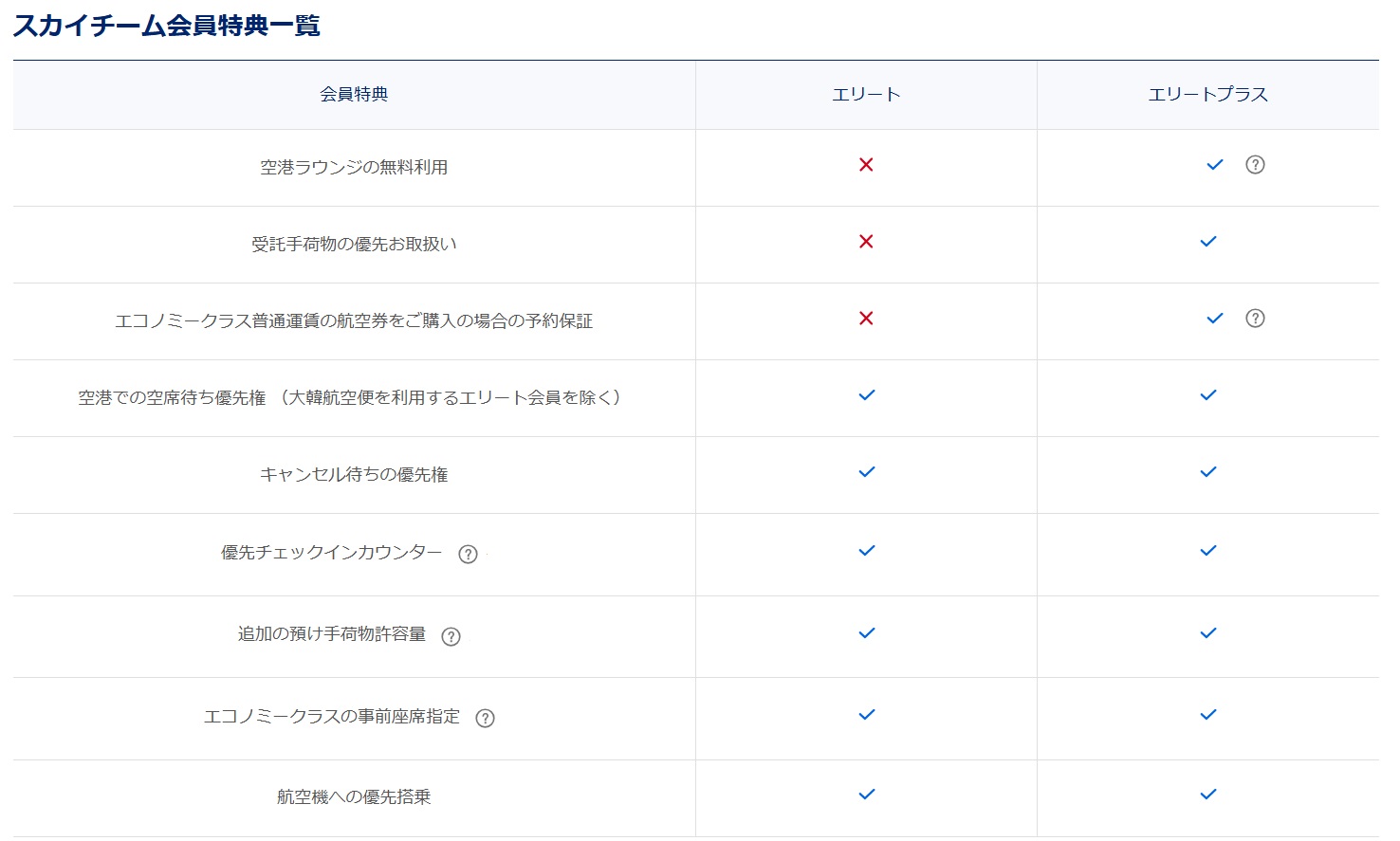1400x841 pixels.
Task: Click the 空港ラウンジの無料利用 row label
Action: tap(354, 168)
